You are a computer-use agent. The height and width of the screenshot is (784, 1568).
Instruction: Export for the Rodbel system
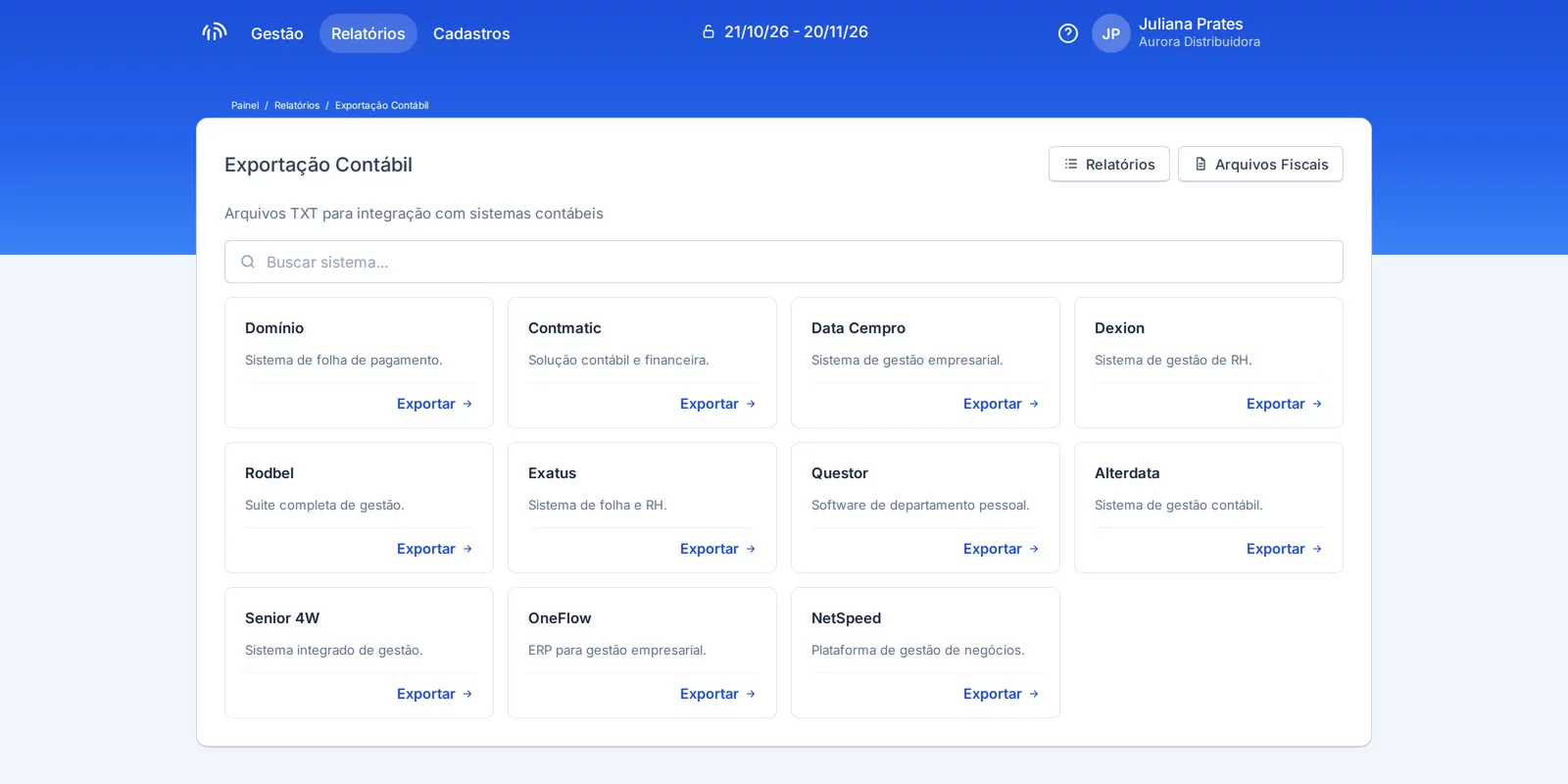pyautogui.click(x=435, y=549)
